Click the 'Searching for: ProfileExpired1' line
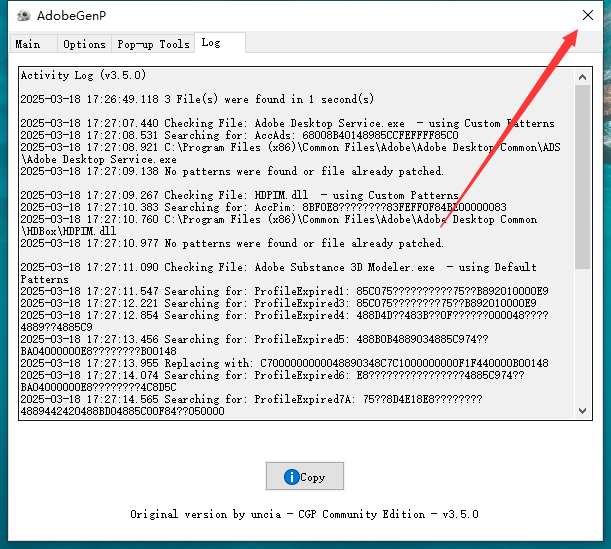Image resolution: width=611 pixels, height=549 pixels. pos(284,291)
